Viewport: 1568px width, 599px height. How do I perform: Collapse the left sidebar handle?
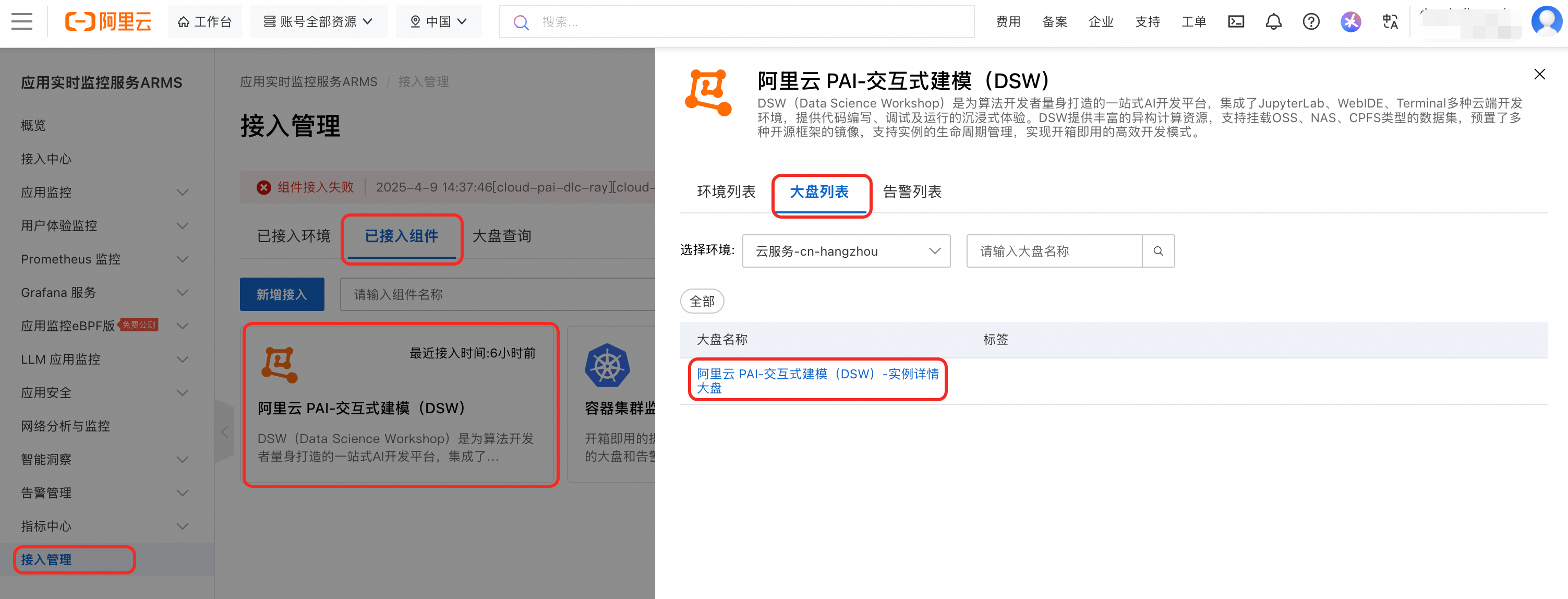pos(225,432)
